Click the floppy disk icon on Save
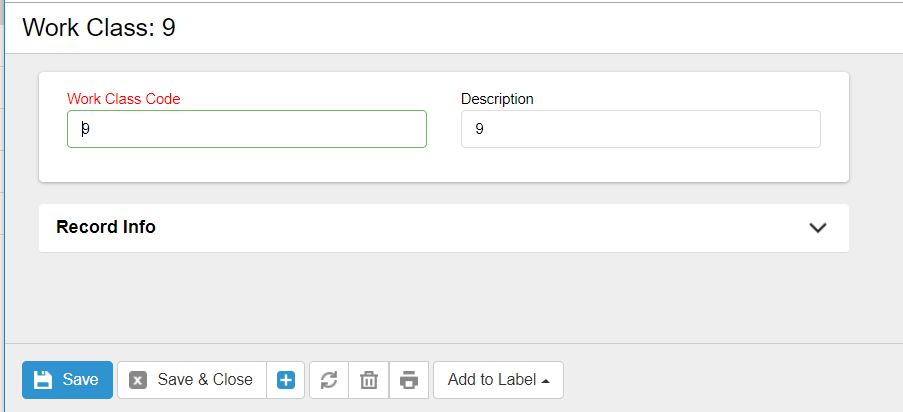Viewport: 903px width, 412px height. (x=42, y=380)
